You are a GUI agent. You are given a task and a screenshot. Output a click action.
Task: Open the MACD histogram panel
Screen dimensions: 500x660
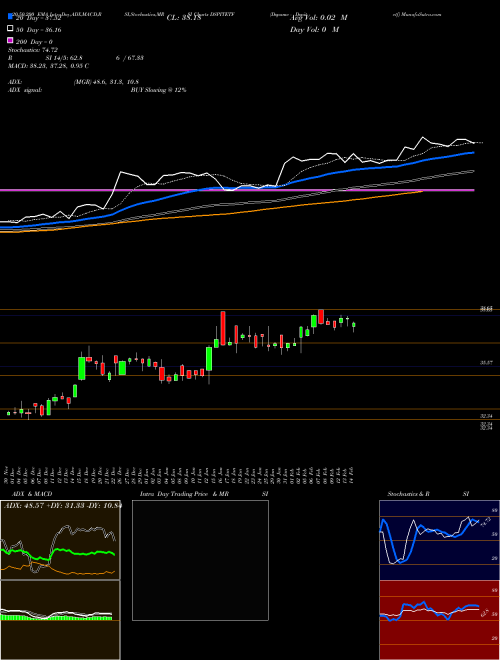pos(60,620)
